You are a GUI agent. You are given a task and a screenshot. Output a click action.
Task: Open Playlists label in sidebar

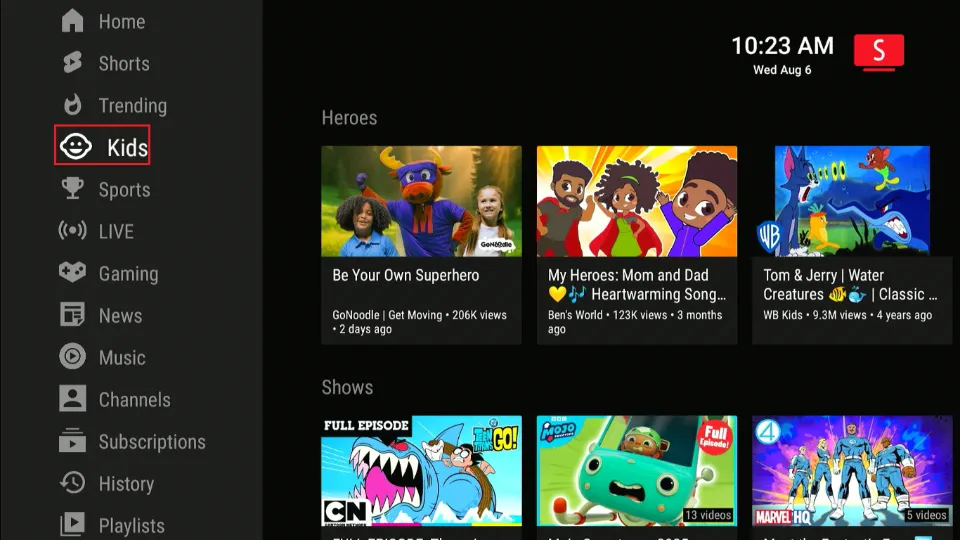tap(132, 526)
